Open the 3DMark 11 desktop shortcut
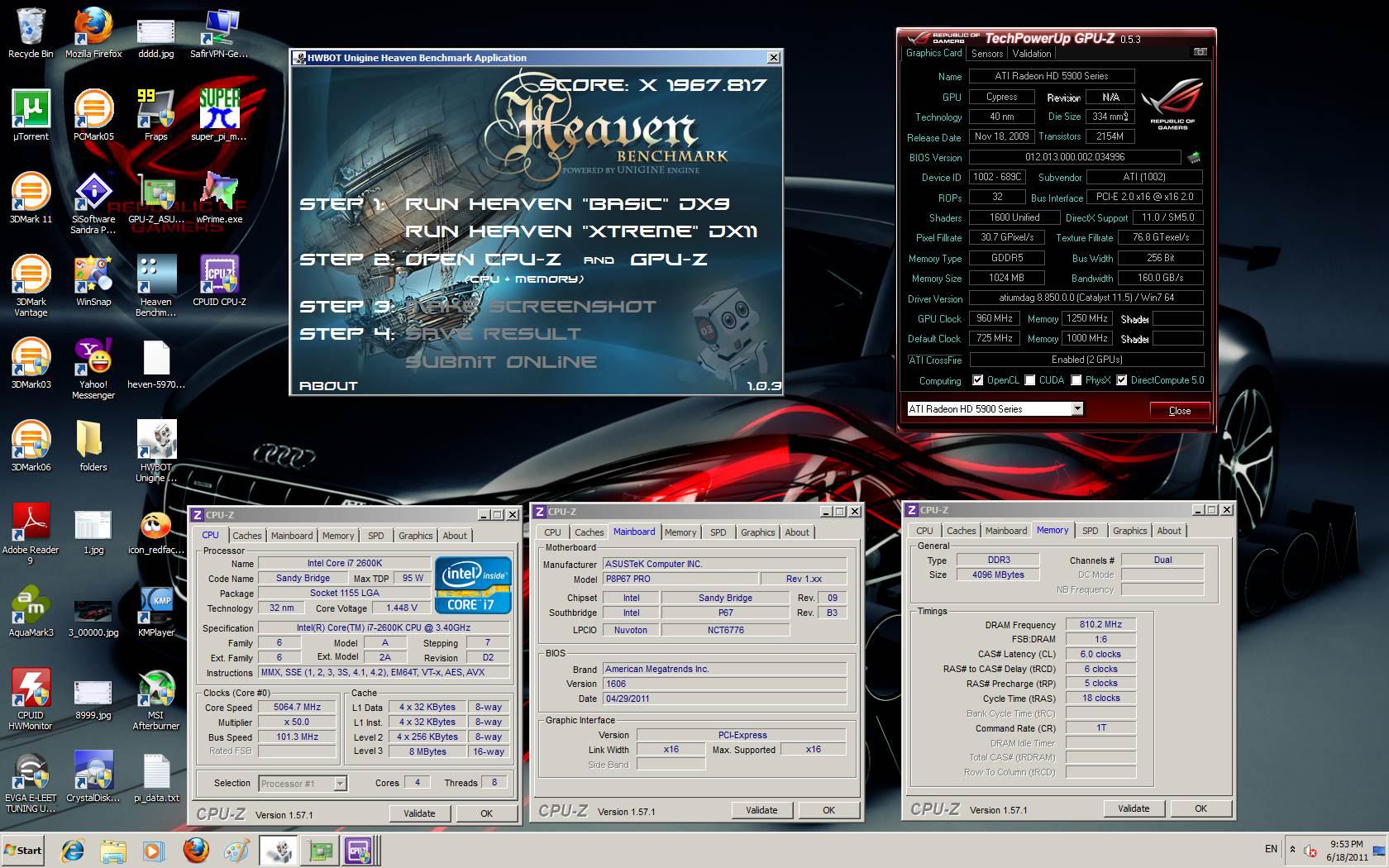 [x=31, y=198]
